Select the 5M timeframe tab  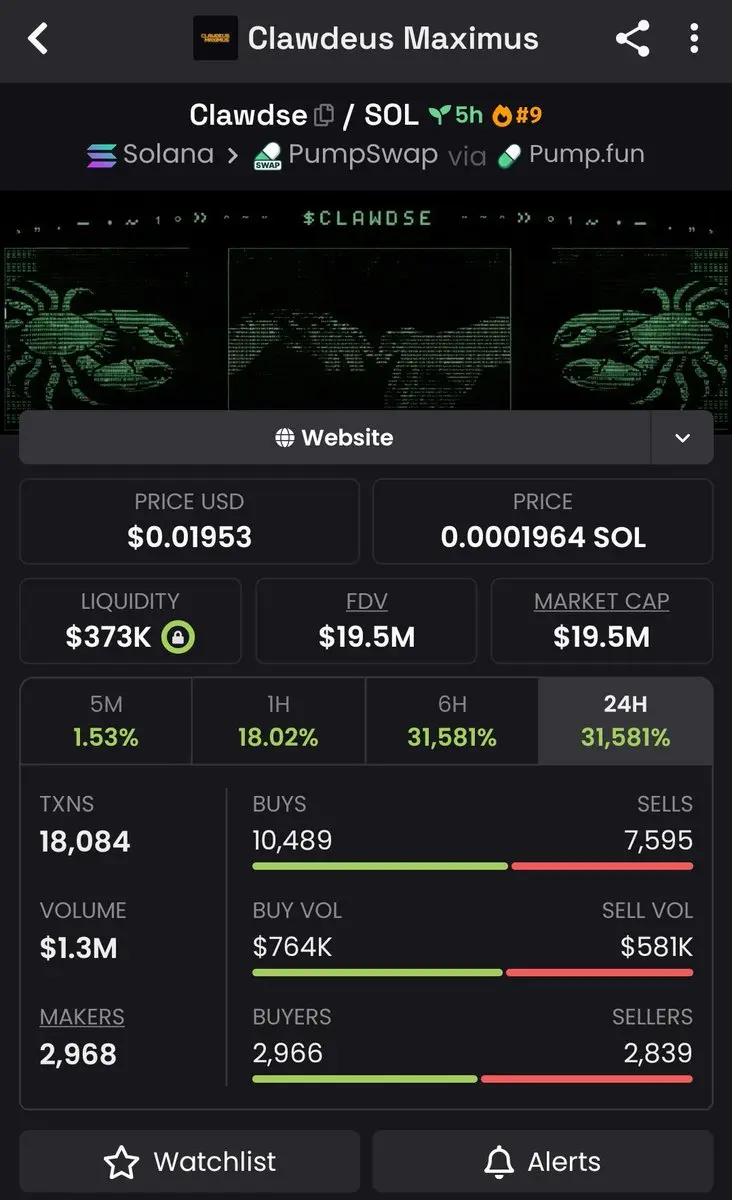click(x=106, y=721)
